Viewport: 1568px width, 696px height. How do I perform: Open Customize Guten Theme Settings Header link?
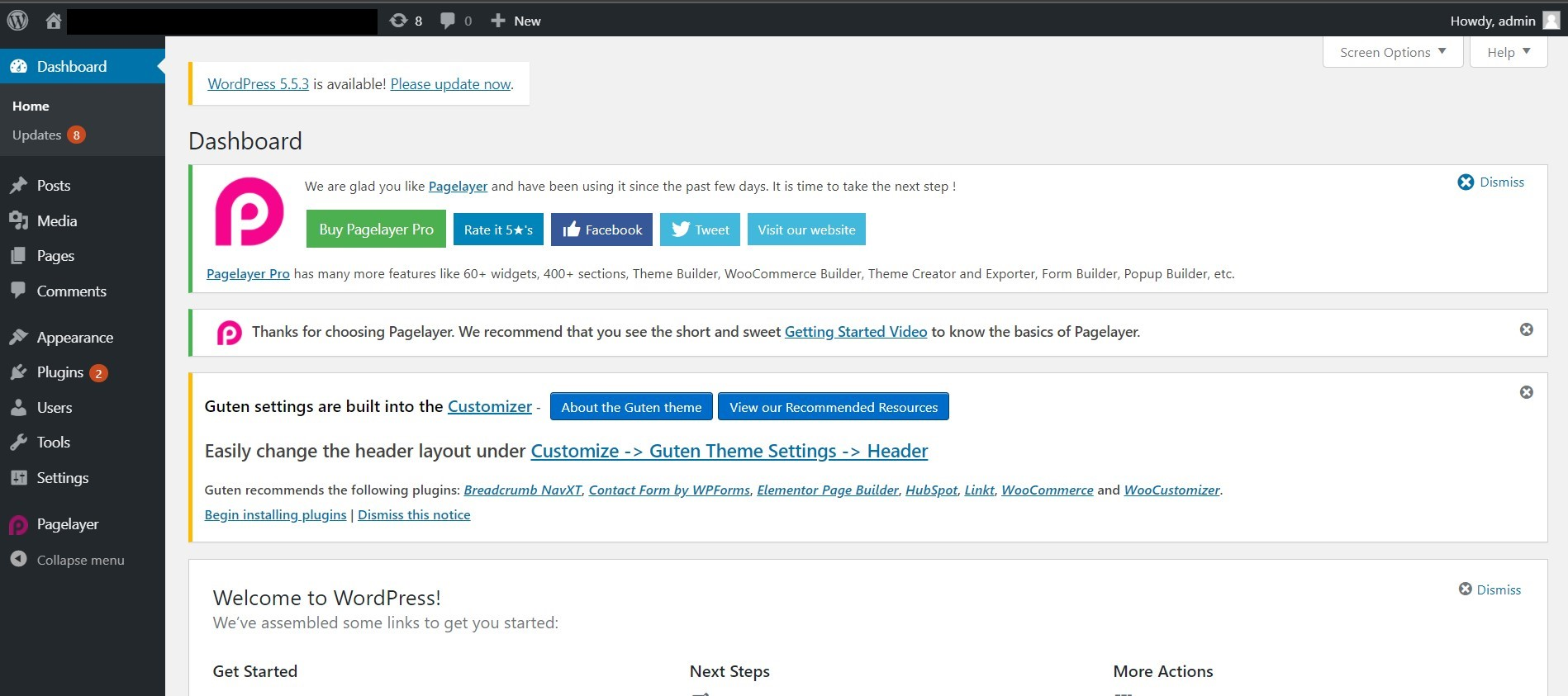point(729,451)
